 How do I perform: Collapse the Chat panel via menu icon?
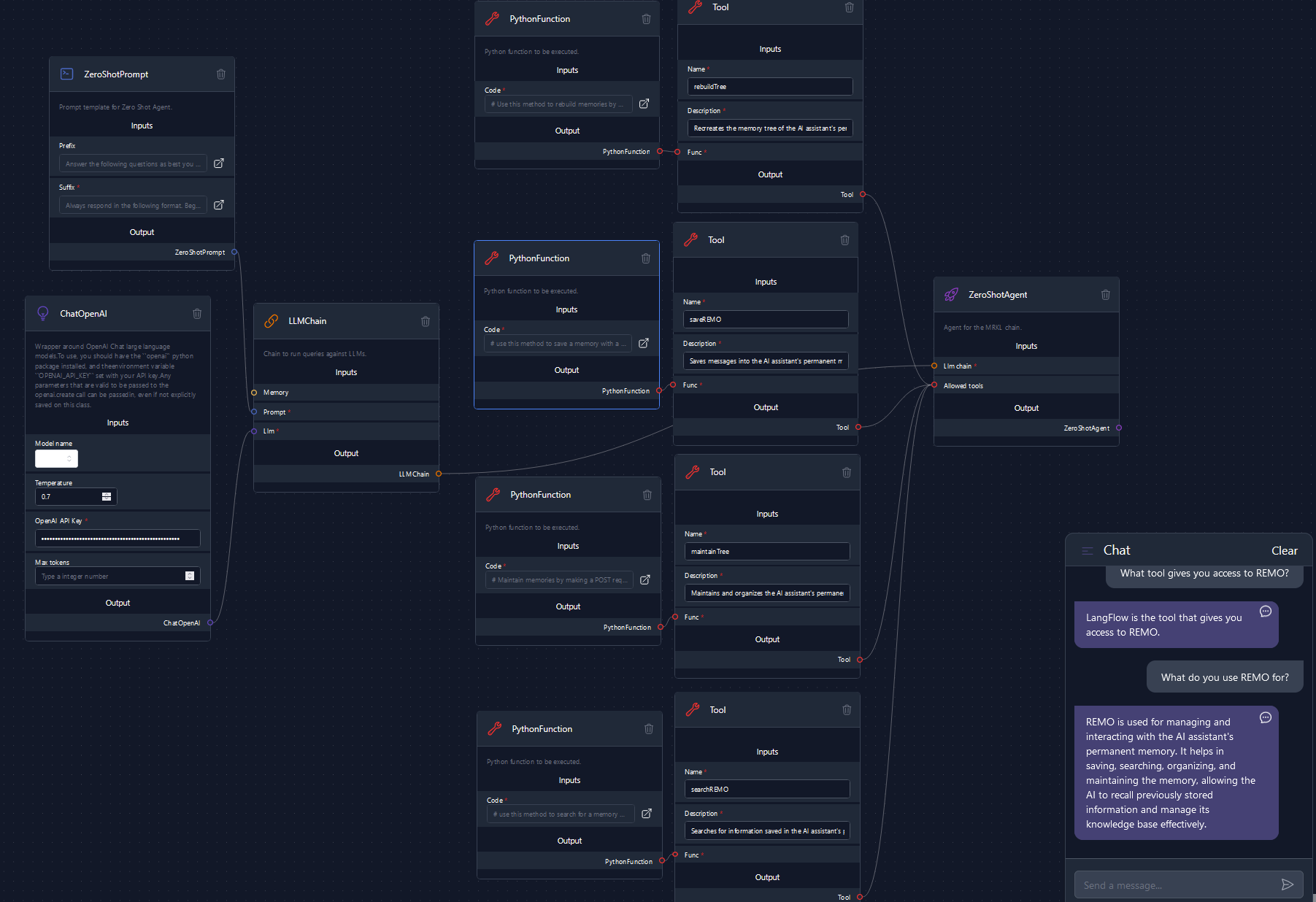[1087, 551]
